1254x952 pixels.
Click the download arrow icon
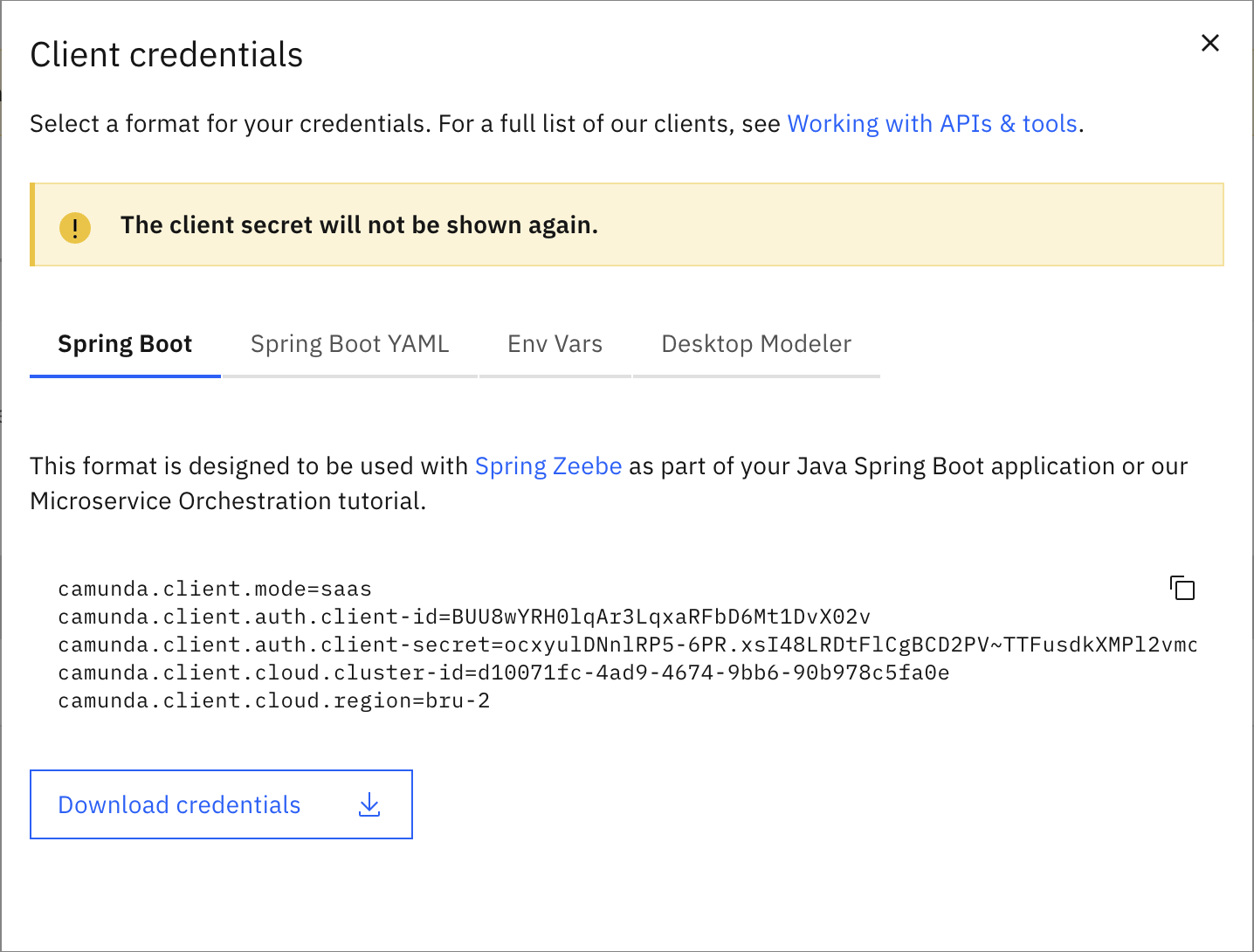(369, 804)
